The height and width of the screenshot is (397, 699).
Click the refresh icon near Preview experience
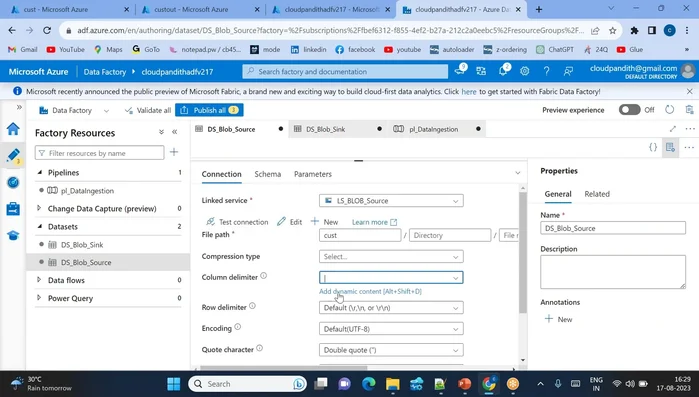point(670,110)
